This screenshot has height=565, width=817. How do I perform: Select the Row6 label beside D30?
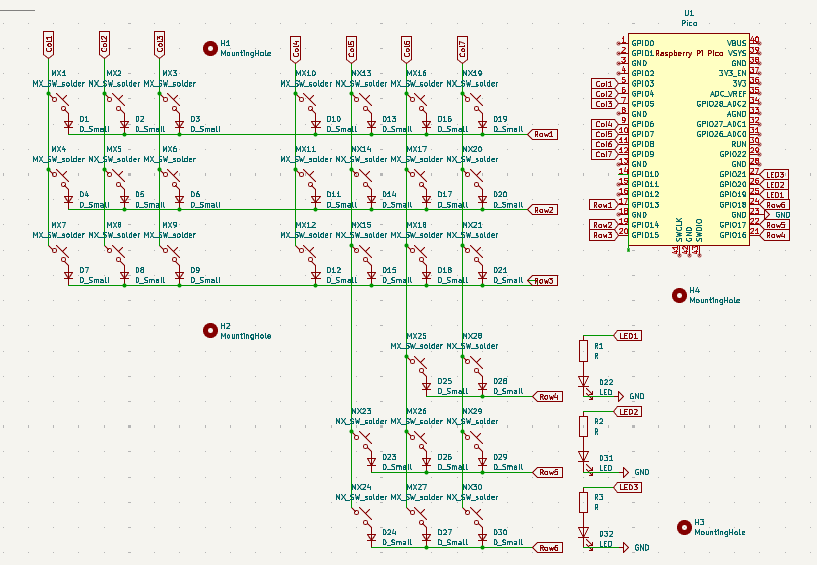click(549, 548)
